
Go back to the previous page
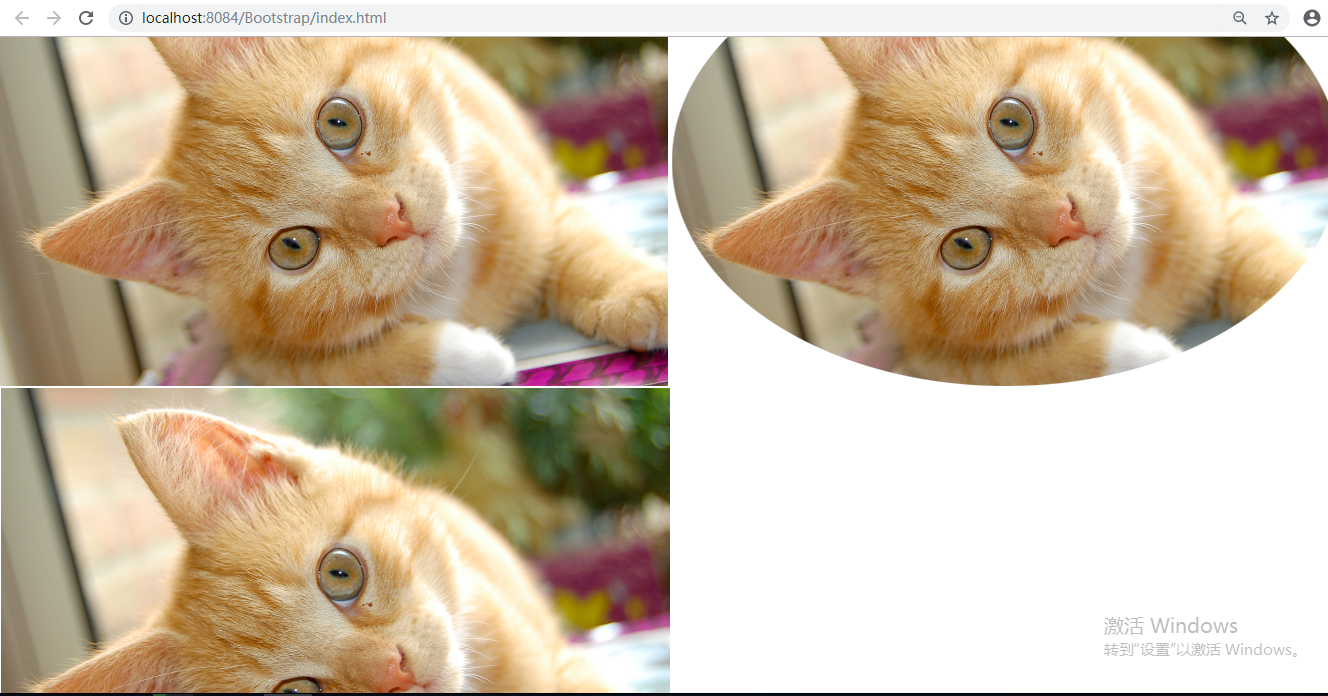[x=22, y=18]
